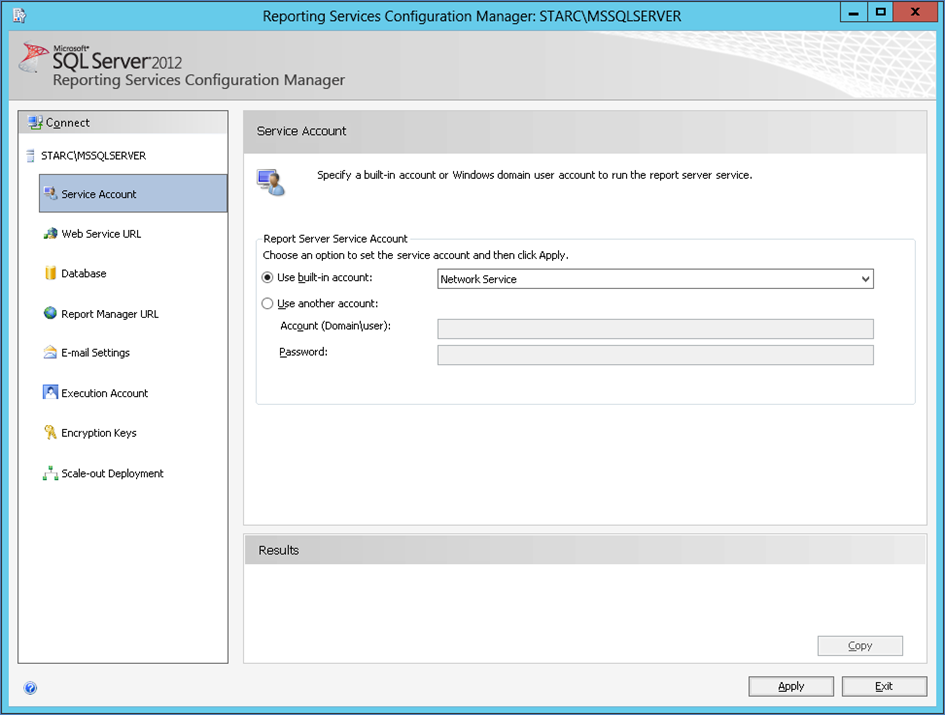This screenshot has height=715, width=945.
Task: Click the Report Manager URL globe icon
Action: pos(51,313)
